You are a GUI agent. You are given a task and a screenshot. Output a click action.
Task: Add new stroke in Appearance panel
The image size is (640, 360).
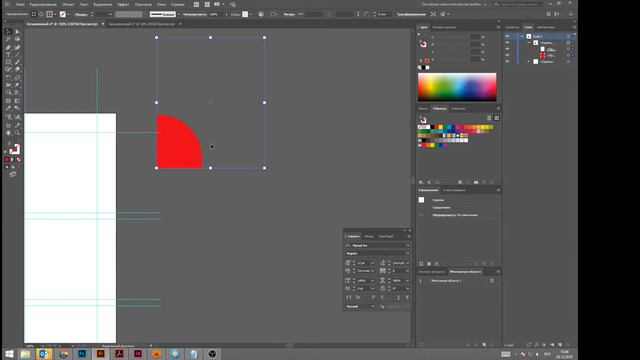[x=421, y=264]
